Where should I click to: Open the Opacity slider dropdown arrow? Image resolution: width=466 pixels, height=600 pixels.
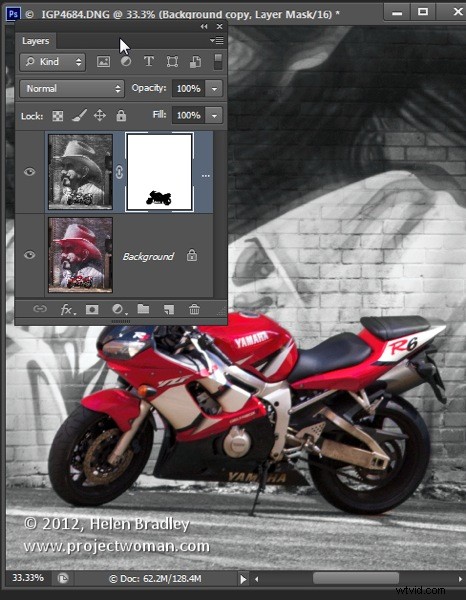click(214, 89)
